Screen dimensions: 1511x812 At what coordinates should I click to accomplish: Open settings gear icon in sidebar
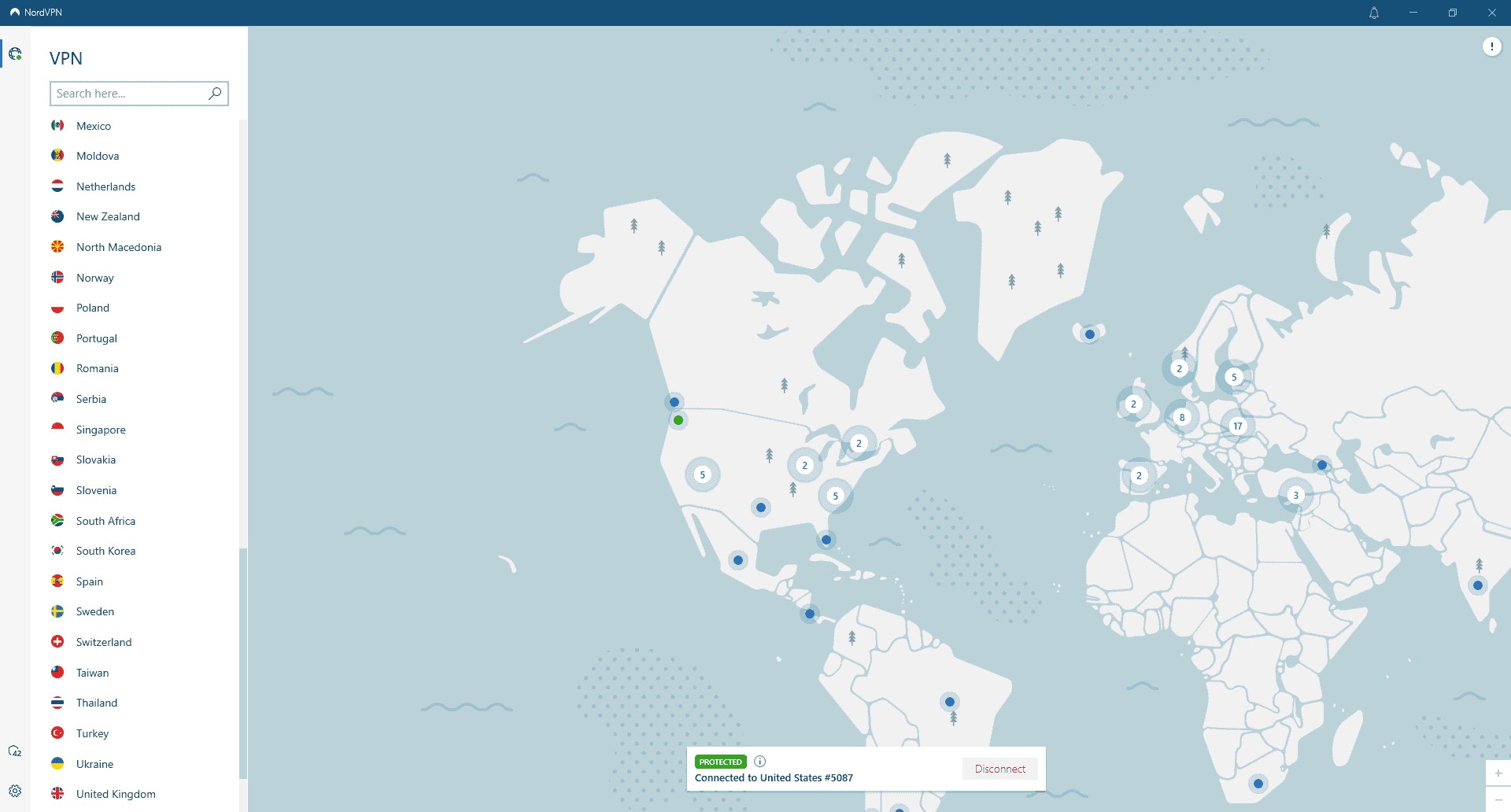coord(15,791)
